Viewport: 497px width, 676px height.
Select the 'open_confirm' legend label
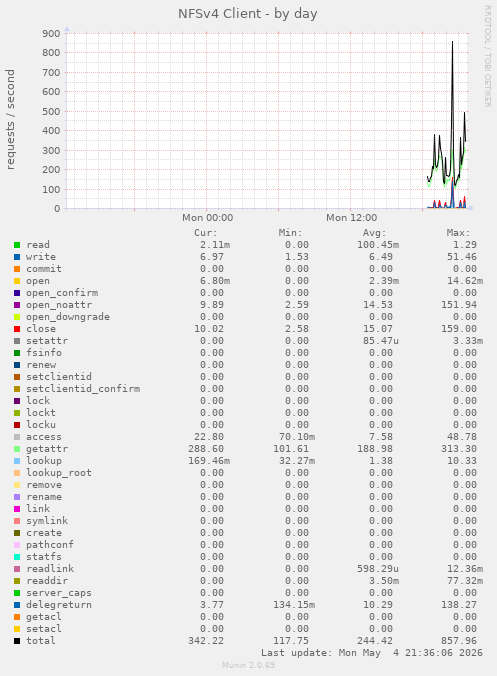point(62,293)
